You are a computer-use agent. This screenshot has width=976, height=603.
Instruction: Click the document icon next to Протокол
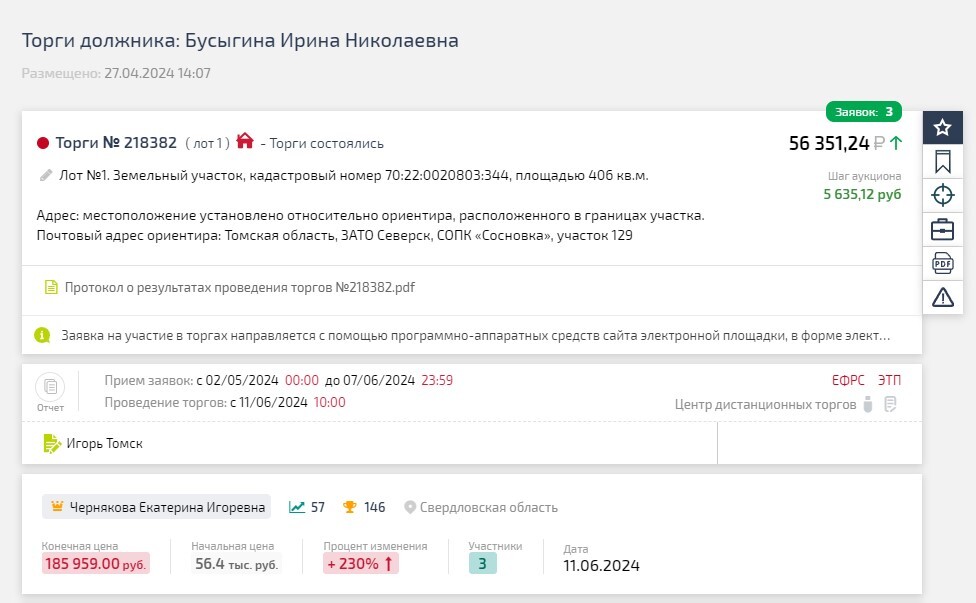point(51,287)
